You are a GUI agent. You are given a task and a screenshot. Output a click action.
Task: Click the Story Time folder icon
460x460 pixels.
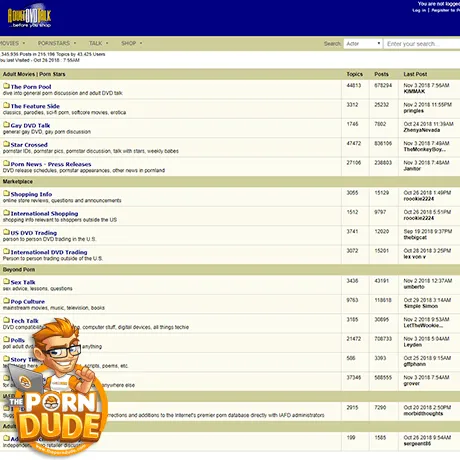[x=6, y=359]
